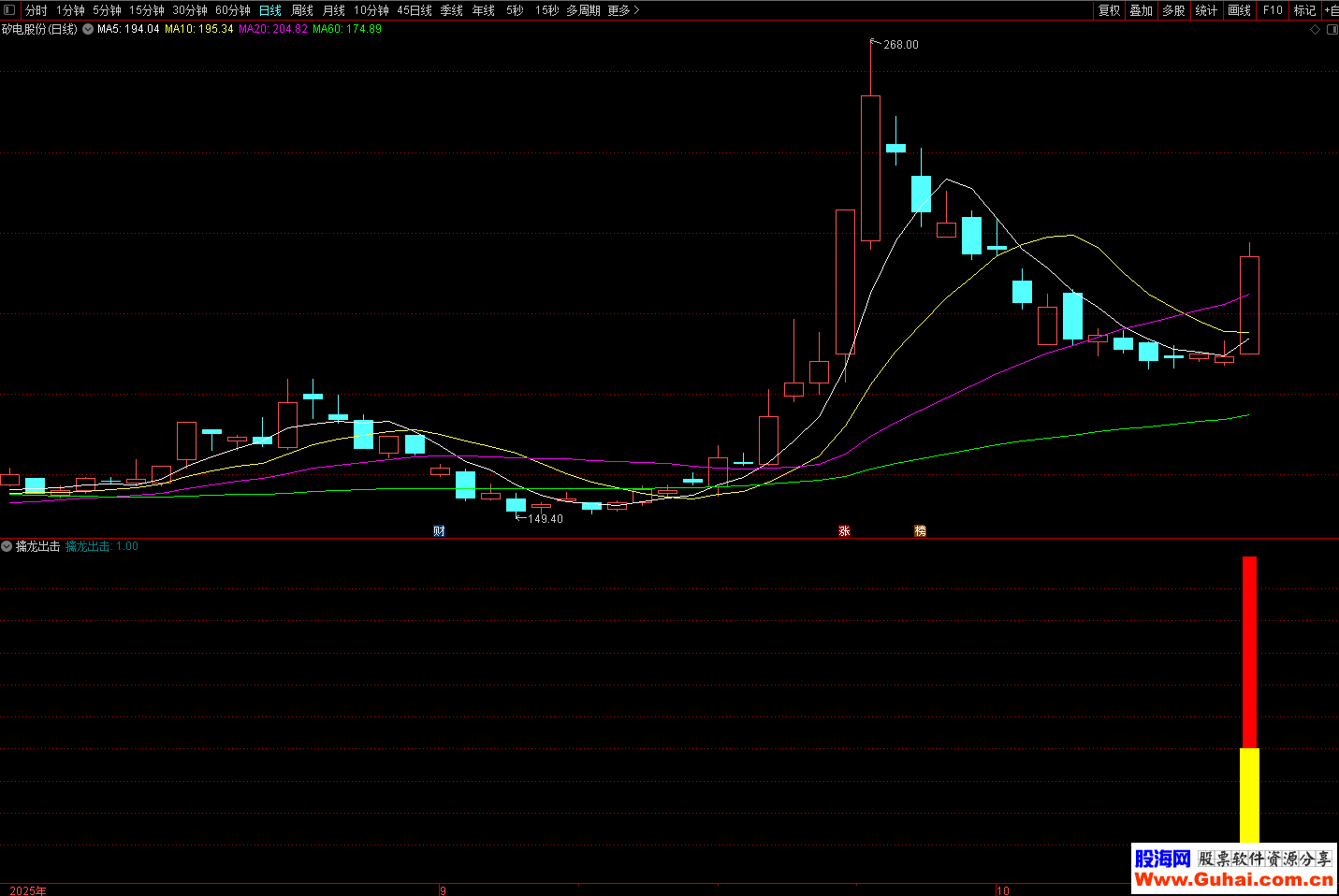Click the 标记 mark tool
This screenshot has width=1339, height=896.
pos(1304,10)
